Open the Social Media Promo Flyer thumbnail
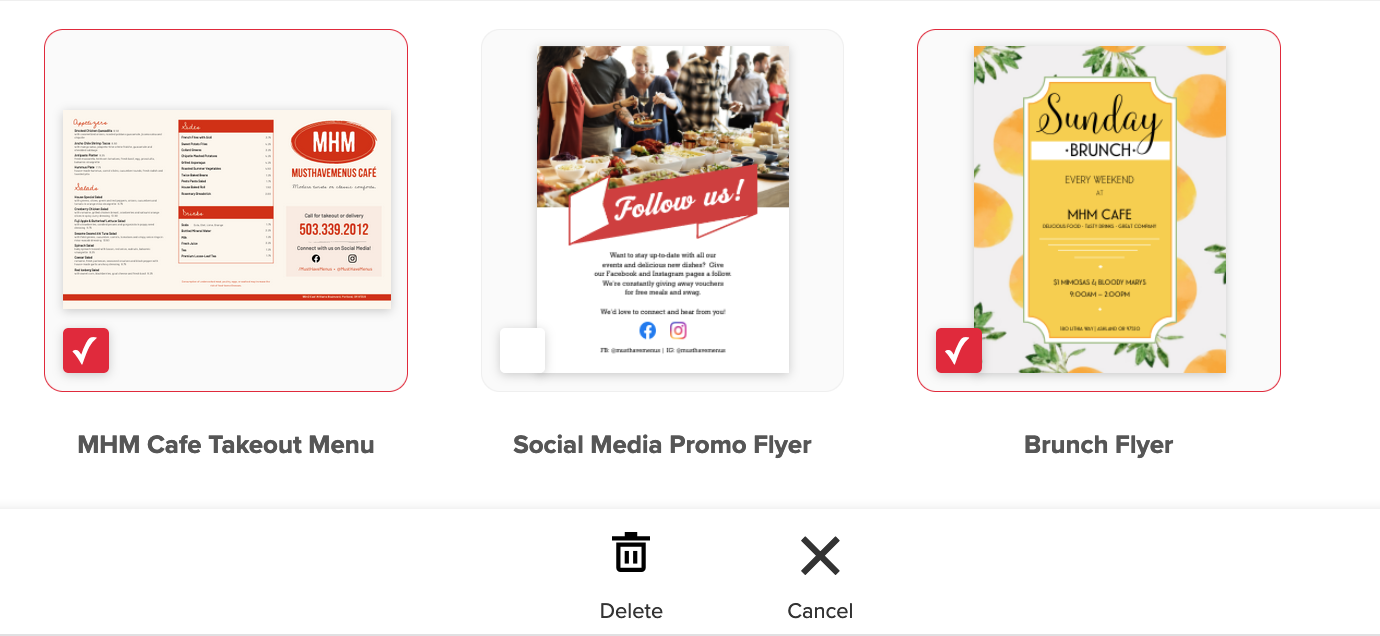Image resolution: width=1380 pixels, height=636 pixels. 663,210
